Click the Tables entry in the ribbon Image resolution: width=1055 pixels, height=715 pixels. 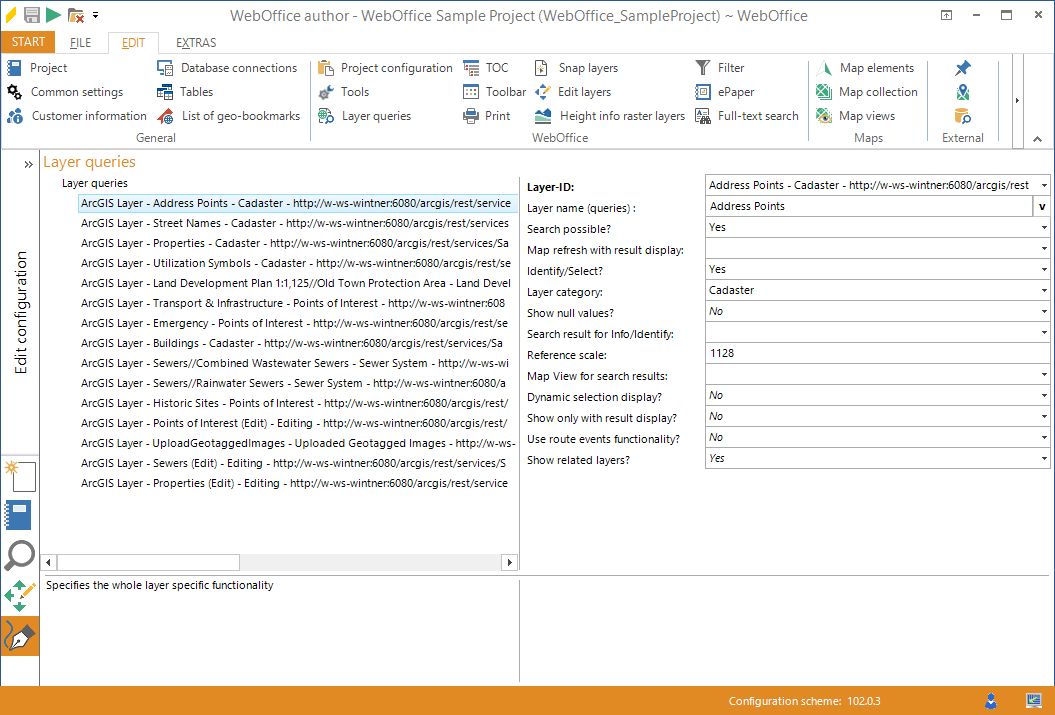click(x=192, y=91)
